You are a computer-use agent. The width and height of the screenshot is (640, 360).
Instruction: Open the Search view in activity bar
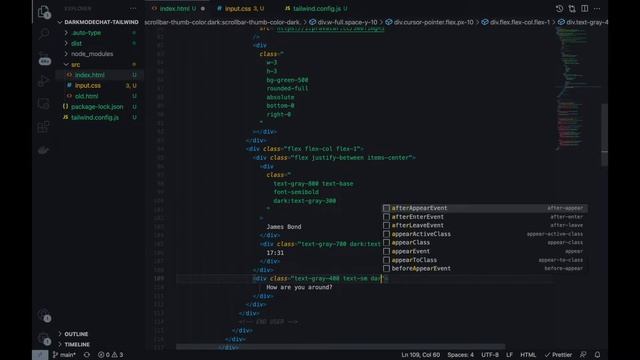click(x=44, y=33)
